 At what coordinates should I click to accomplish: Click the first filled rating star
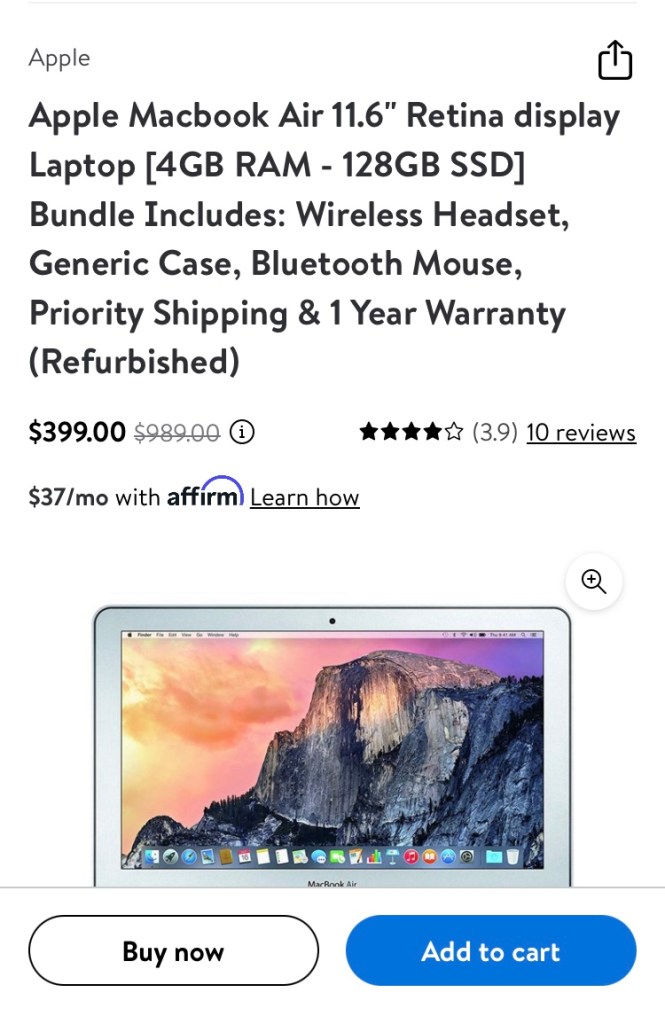(369, 432)
